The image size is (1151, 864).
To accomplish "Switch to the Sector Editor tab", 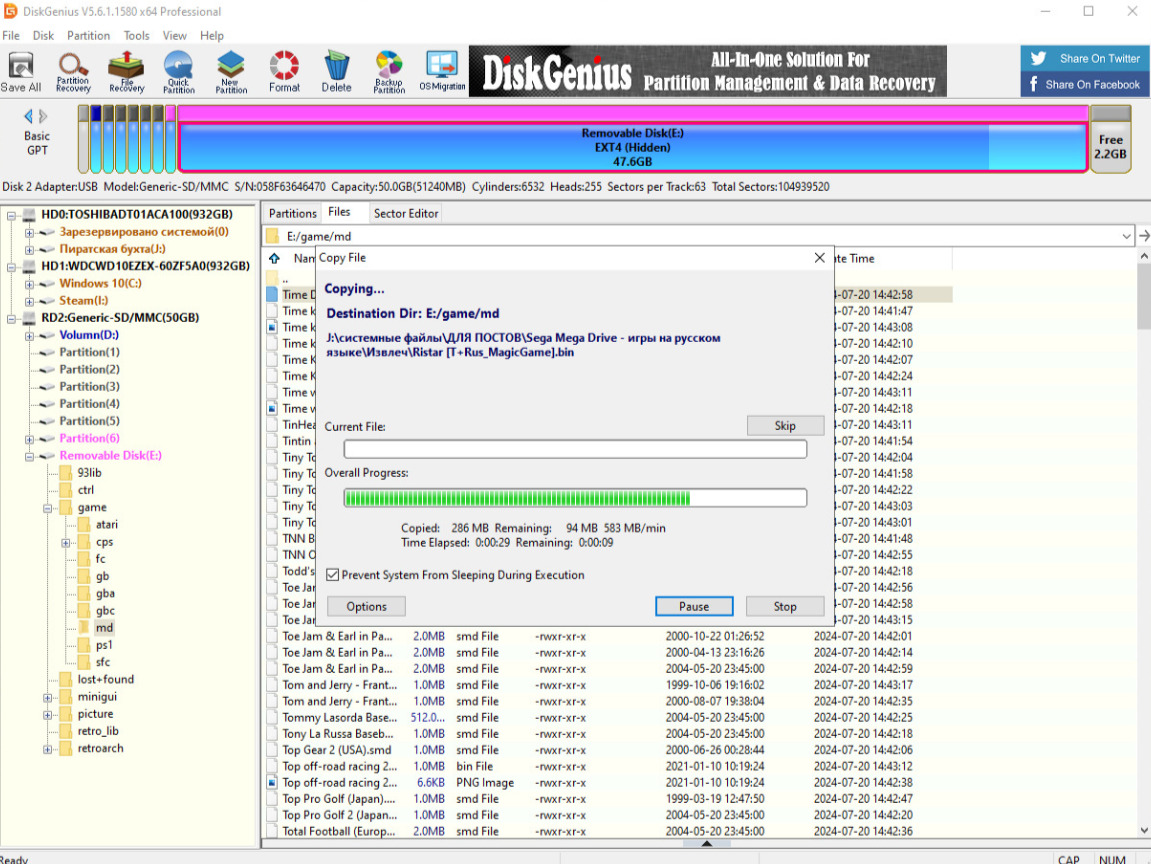I will [405, 213].
